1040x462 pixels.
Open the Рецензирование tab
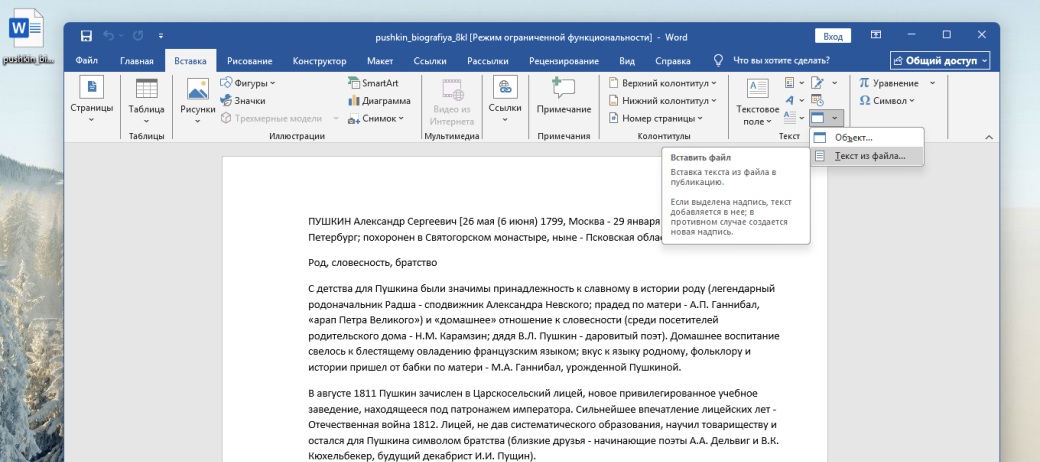pyautogui.click(x=564, y=61)
